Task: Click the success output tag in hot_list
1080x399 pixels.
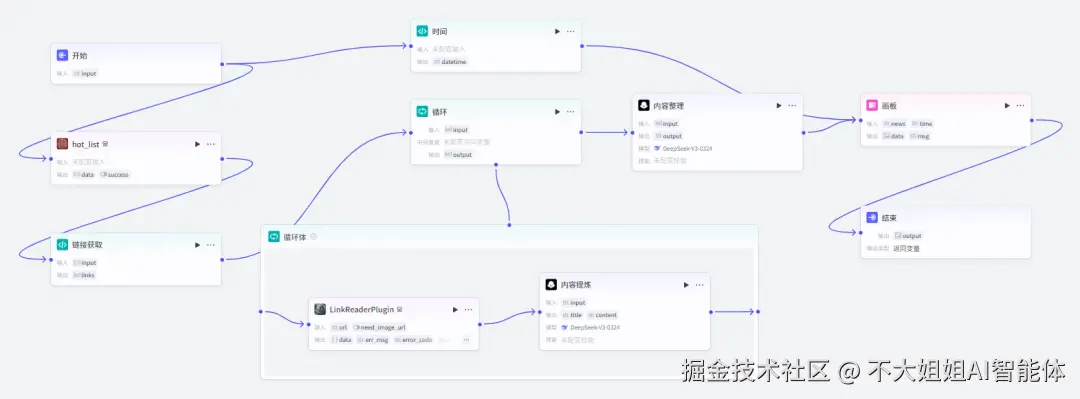Action: click(114, 174)
